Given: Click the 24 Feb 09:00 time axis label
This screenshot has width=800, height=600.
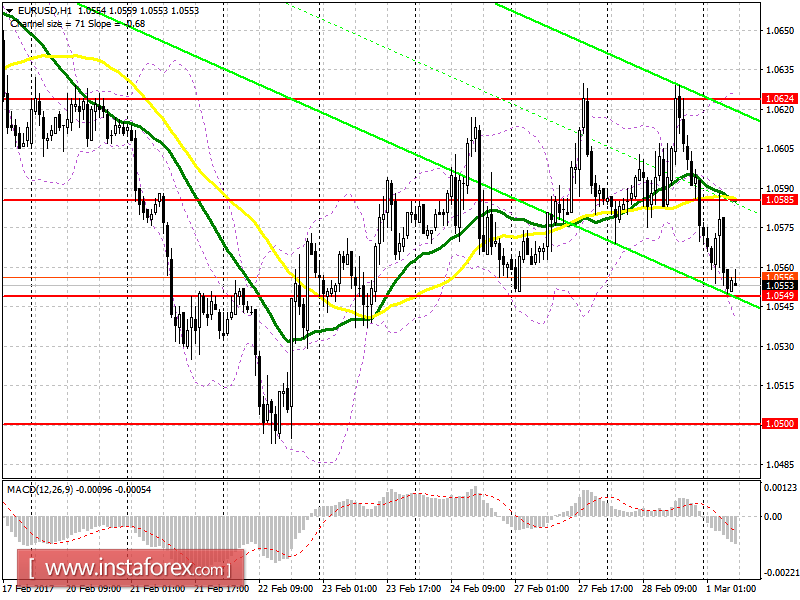Looking at the screenshot, I should pos(478,589).
